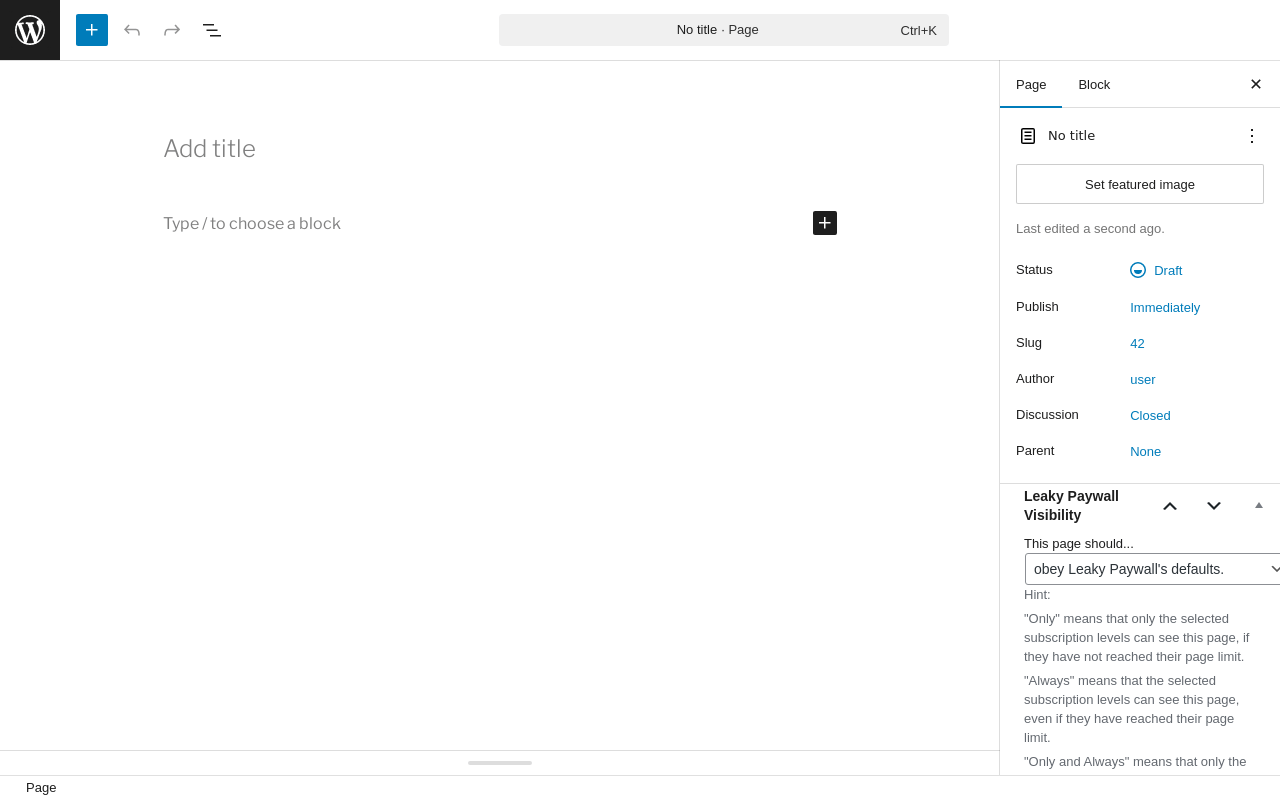Add a block using the inline plus button
The width and height of the screenshot is (1280, 800).
point(825,223)
